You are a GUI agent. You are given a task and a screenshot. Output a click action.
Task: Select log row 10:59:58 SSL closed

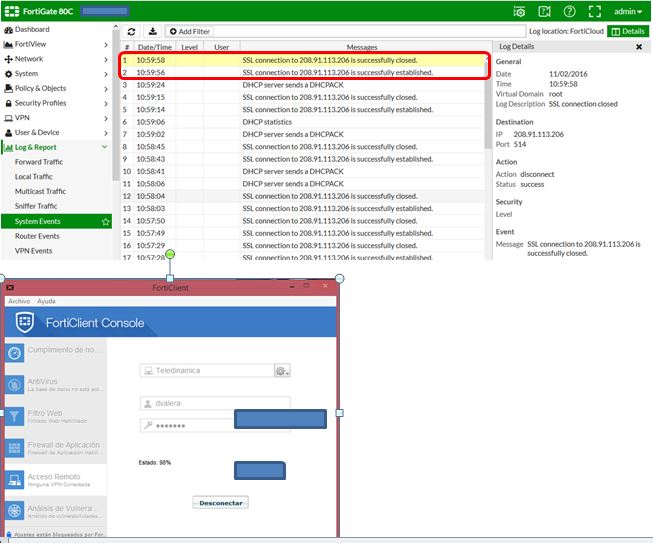coord(303,60)
